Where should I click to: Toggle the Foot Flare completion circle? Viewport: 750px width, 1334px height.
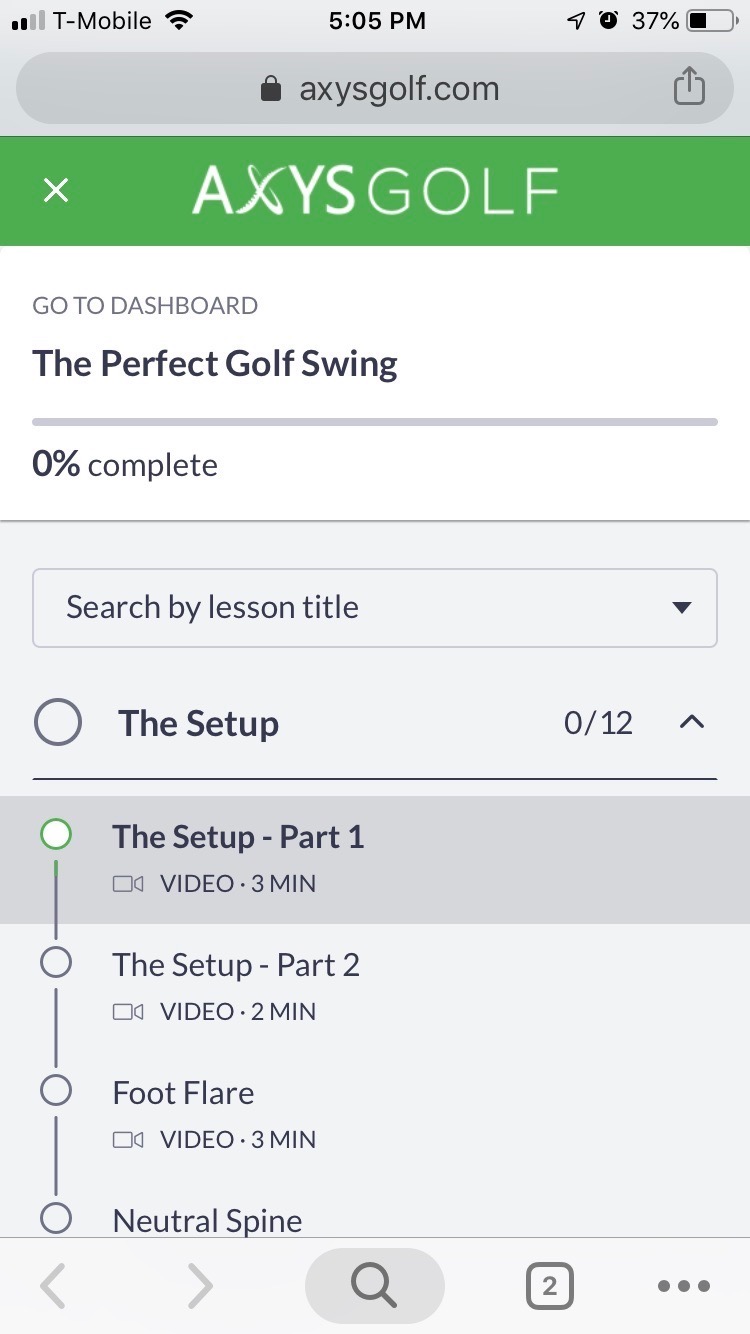(56, 1090)
